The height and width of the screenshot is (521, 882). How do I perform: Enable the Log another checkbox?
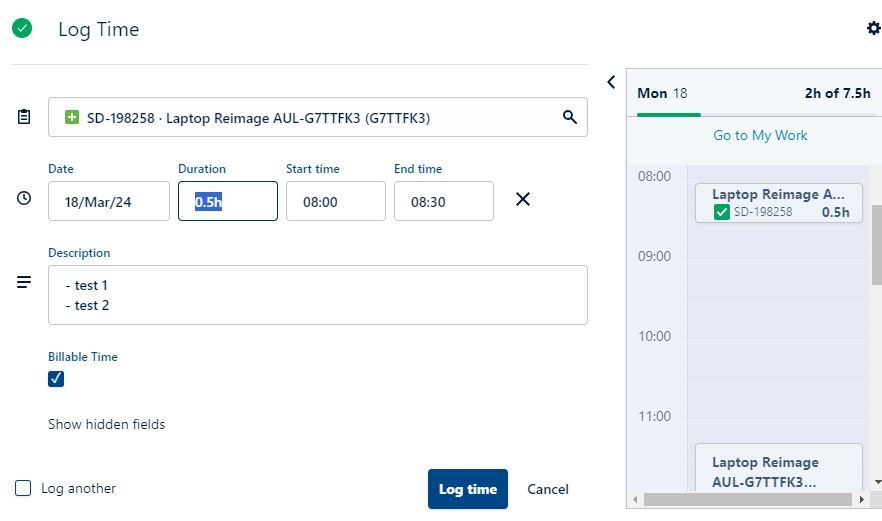coord(23,488)
